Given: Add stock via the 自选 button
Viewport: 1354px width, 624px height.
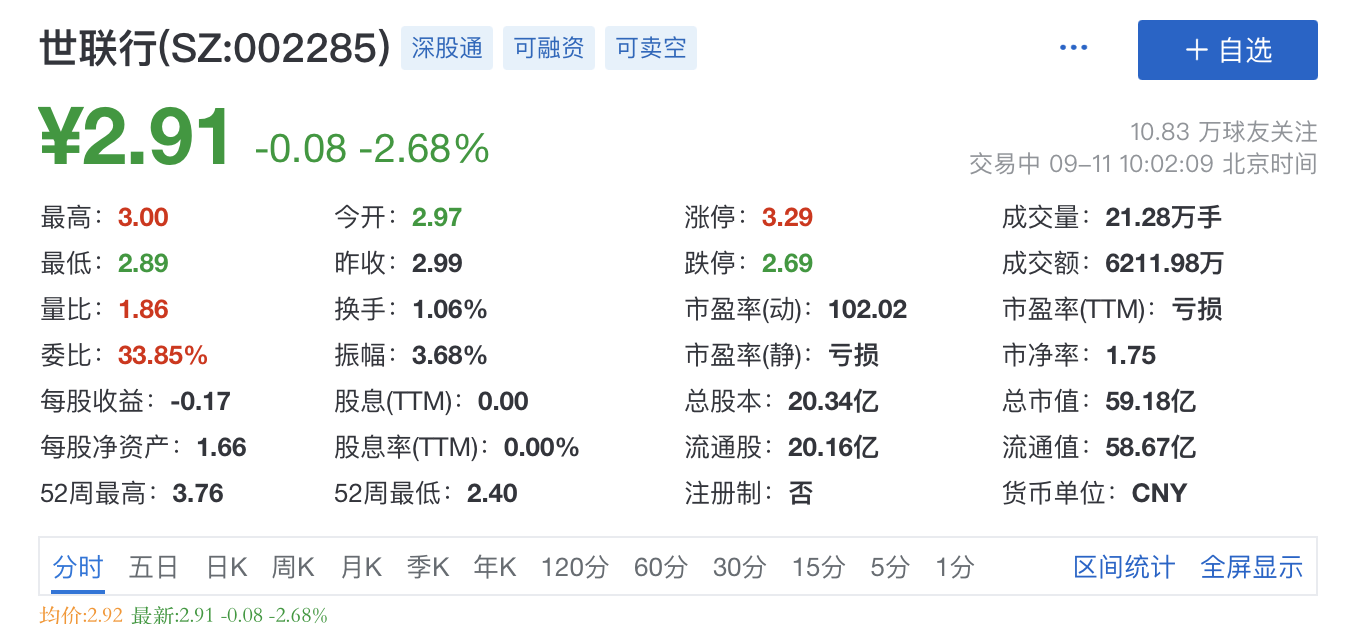Looking at the screenshot, I should (1228, 50).
